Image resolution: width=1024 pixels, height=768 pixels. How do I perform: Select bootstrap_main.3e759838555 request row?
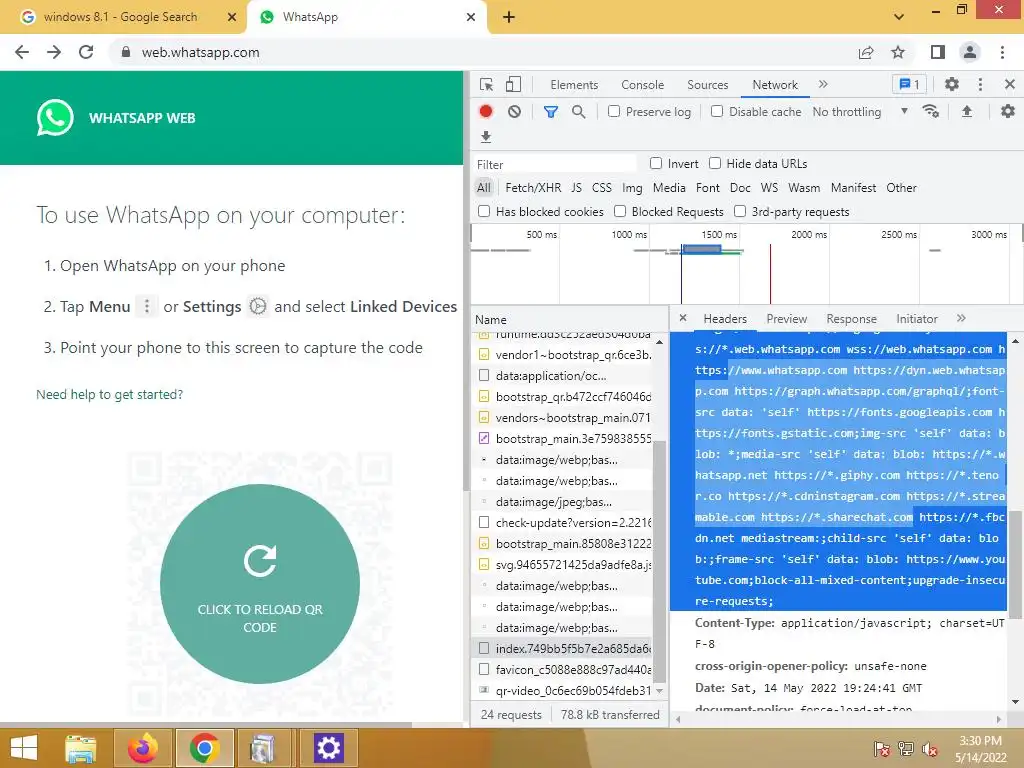[562, 439]
